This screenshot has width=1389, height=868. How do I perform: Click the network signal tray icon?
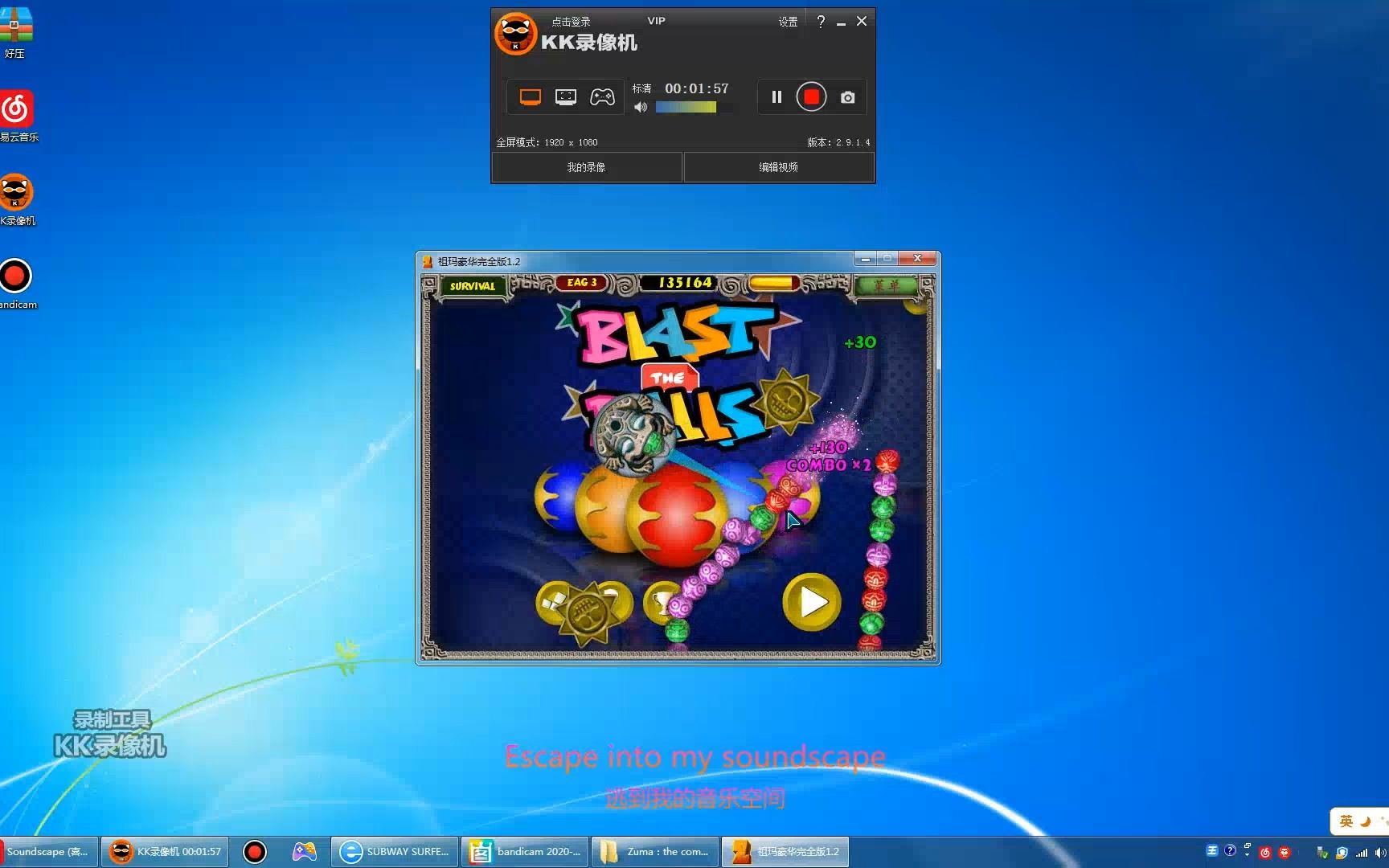point(1362,853)
